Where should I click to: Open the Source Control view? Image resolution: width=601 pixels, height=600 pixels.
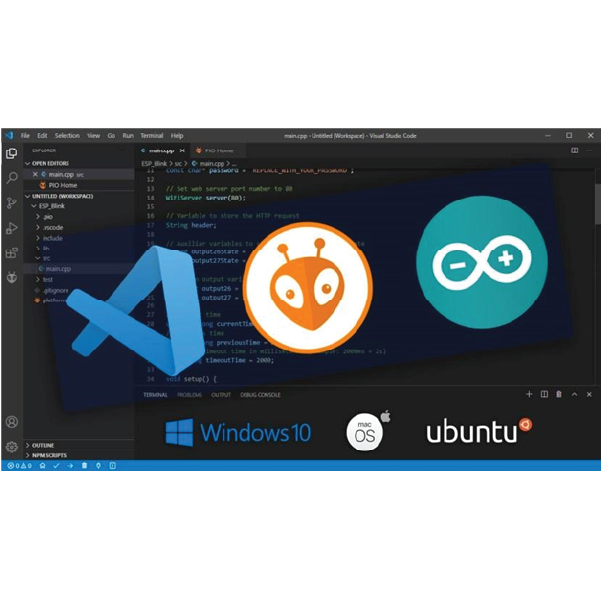11,203
